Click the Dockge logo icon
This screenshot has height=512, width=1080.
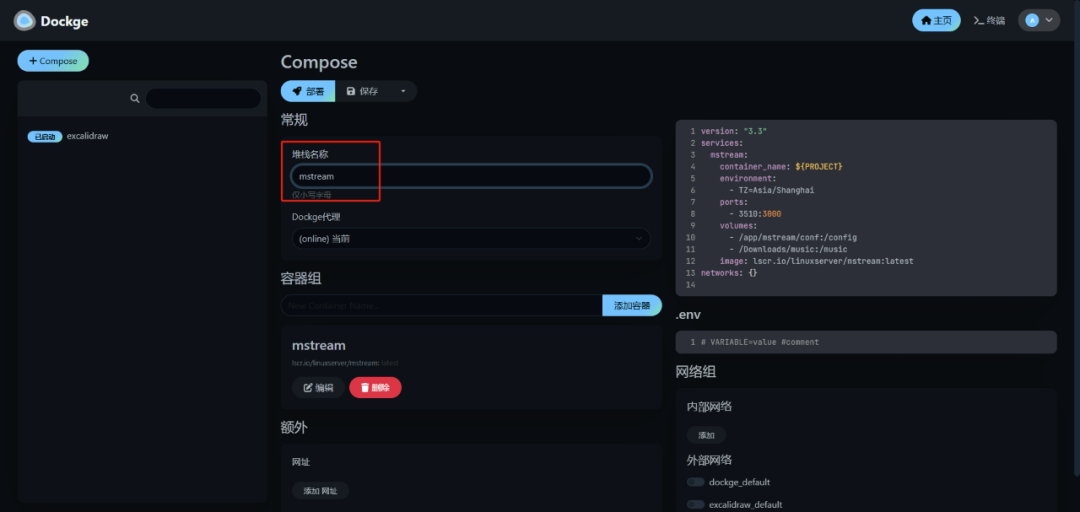pyautogui.click(x=25, y=21)
